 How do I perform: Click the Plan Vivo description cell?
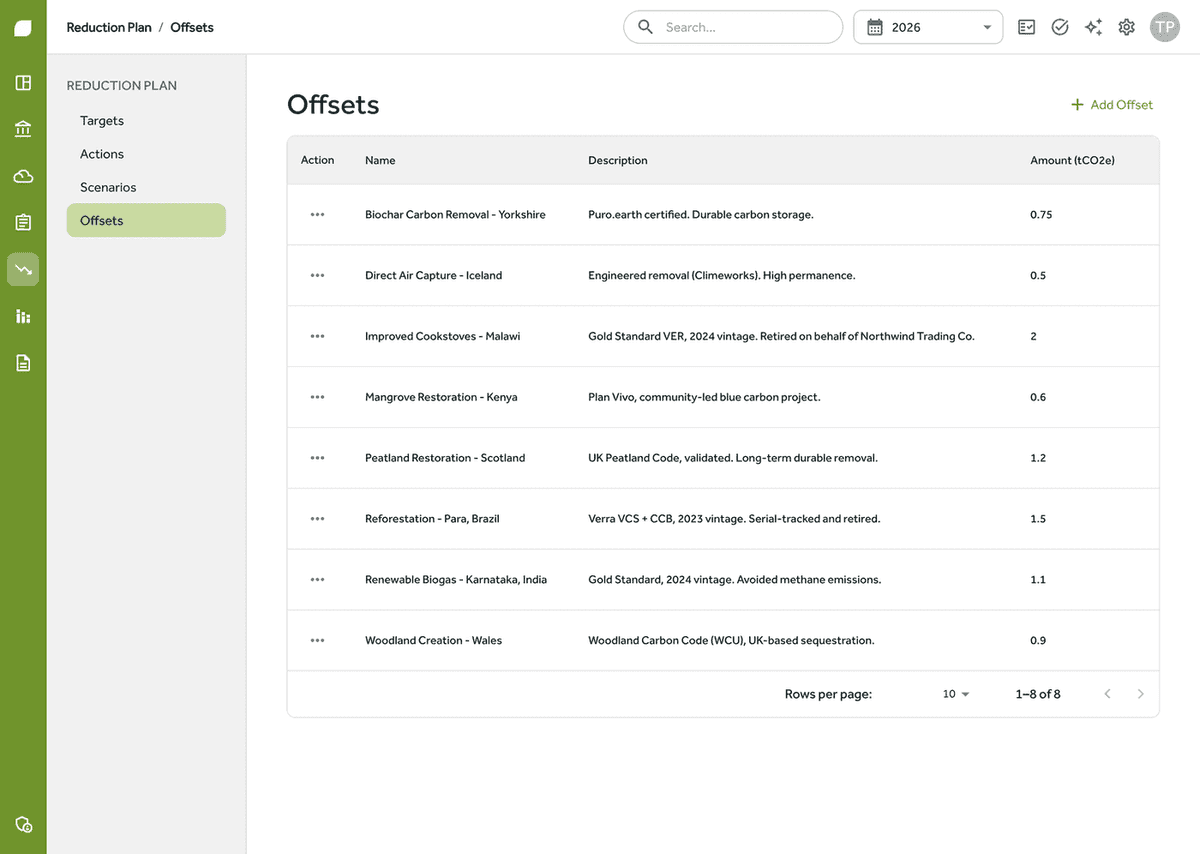(704, 397)
